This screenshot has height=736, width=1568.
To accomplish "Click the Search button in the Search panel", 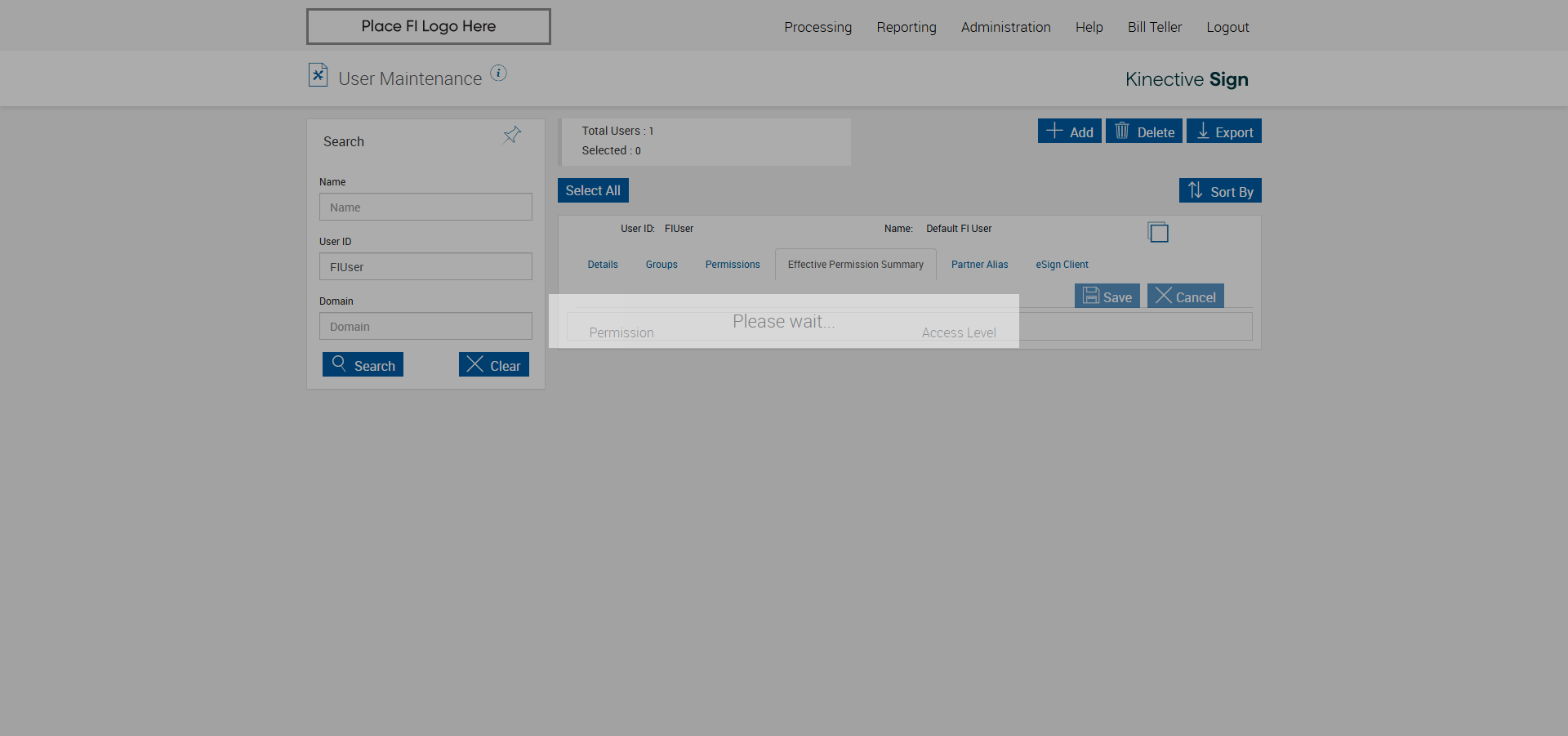I will [363, 365].
